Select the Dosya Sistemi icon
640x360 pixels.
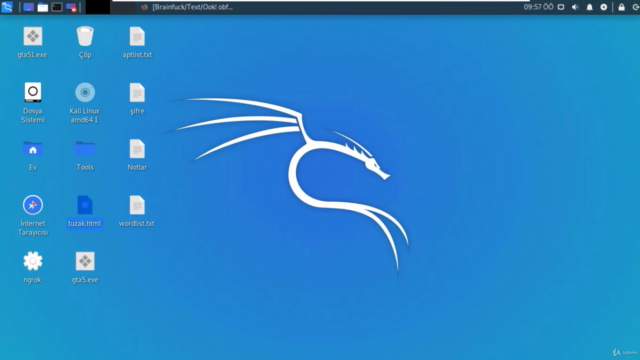33,102
